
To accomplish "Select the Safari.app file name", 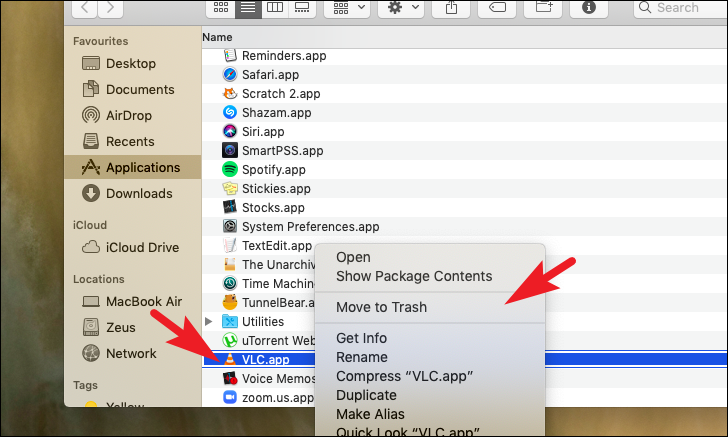I will click(270, 75).
